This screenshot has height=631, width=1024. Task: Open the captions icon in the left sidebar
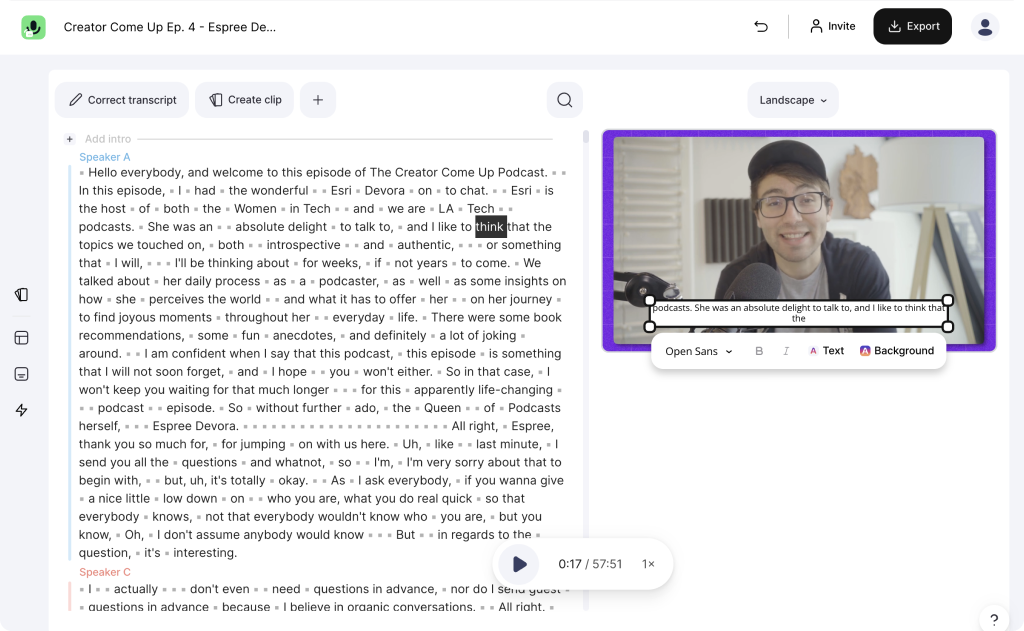tap(22, 374)
